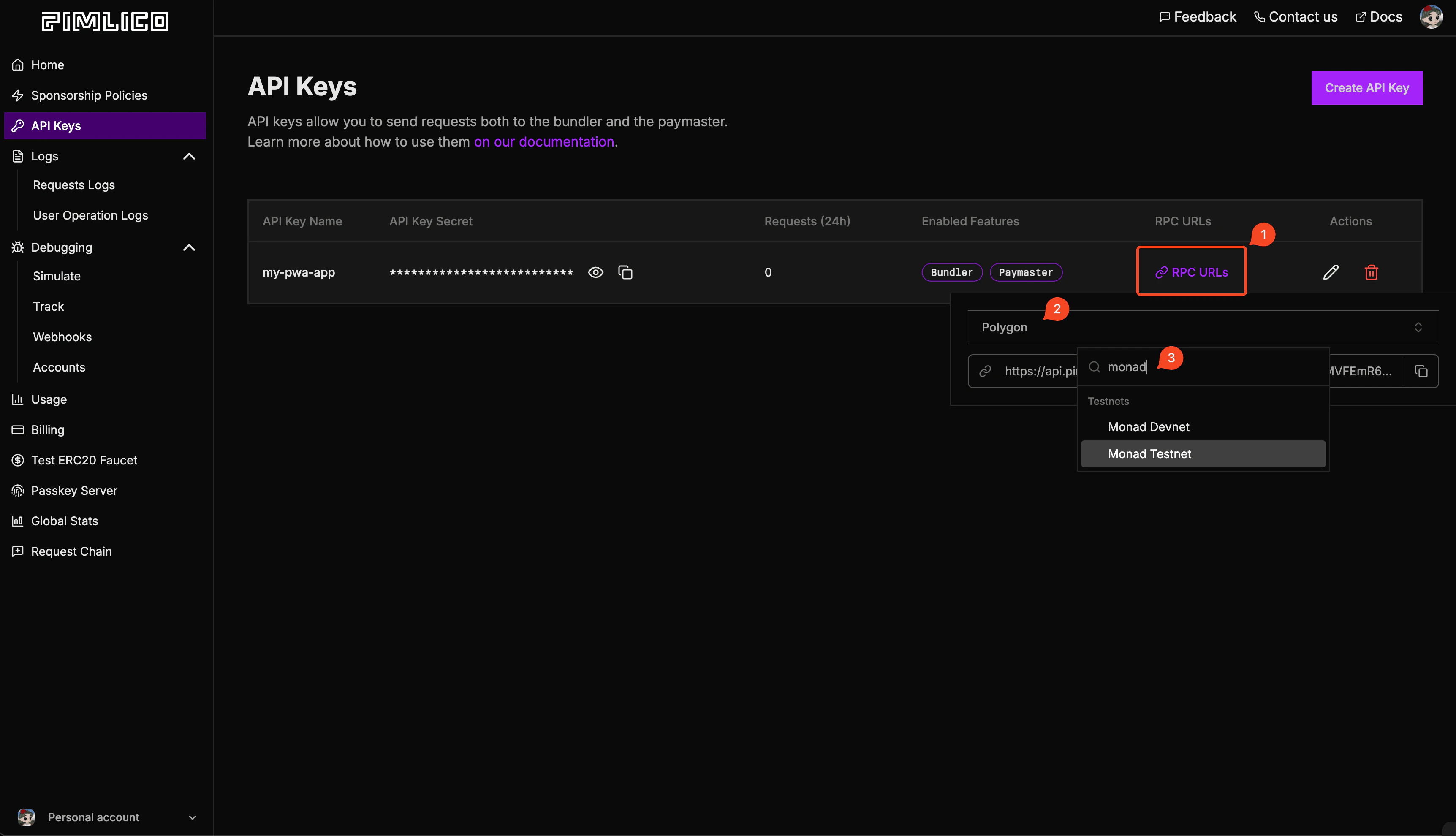Delete the my-pwa-app API key
1456x836 pixels.
click(1371, 272)
